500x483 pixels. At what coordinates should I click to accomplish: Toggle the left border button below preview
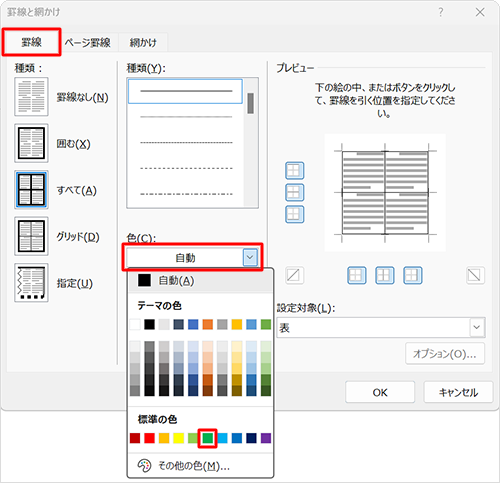point(357,275)
